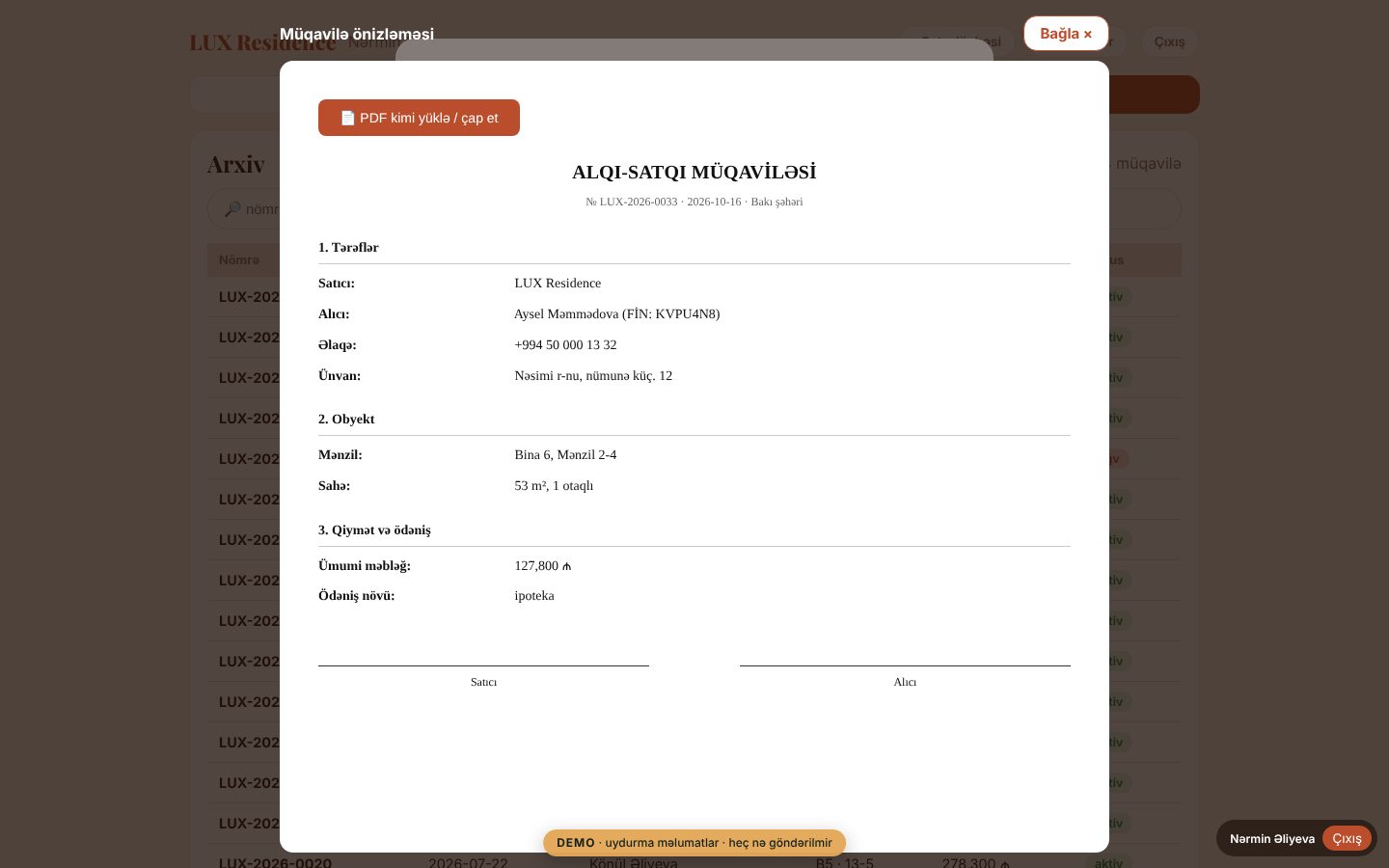Click the Müqavilə önizləməsi dialog title

pos(357,34)
